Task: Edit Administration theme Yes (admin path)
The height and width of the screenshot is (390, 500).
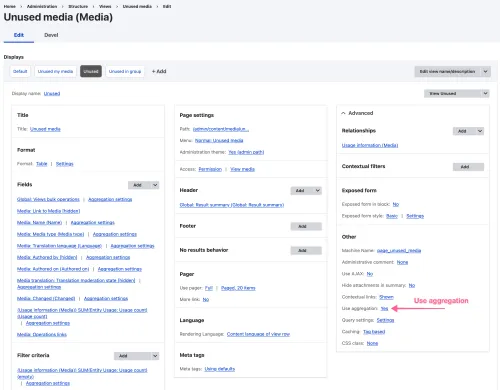Action: pos(246,152)
